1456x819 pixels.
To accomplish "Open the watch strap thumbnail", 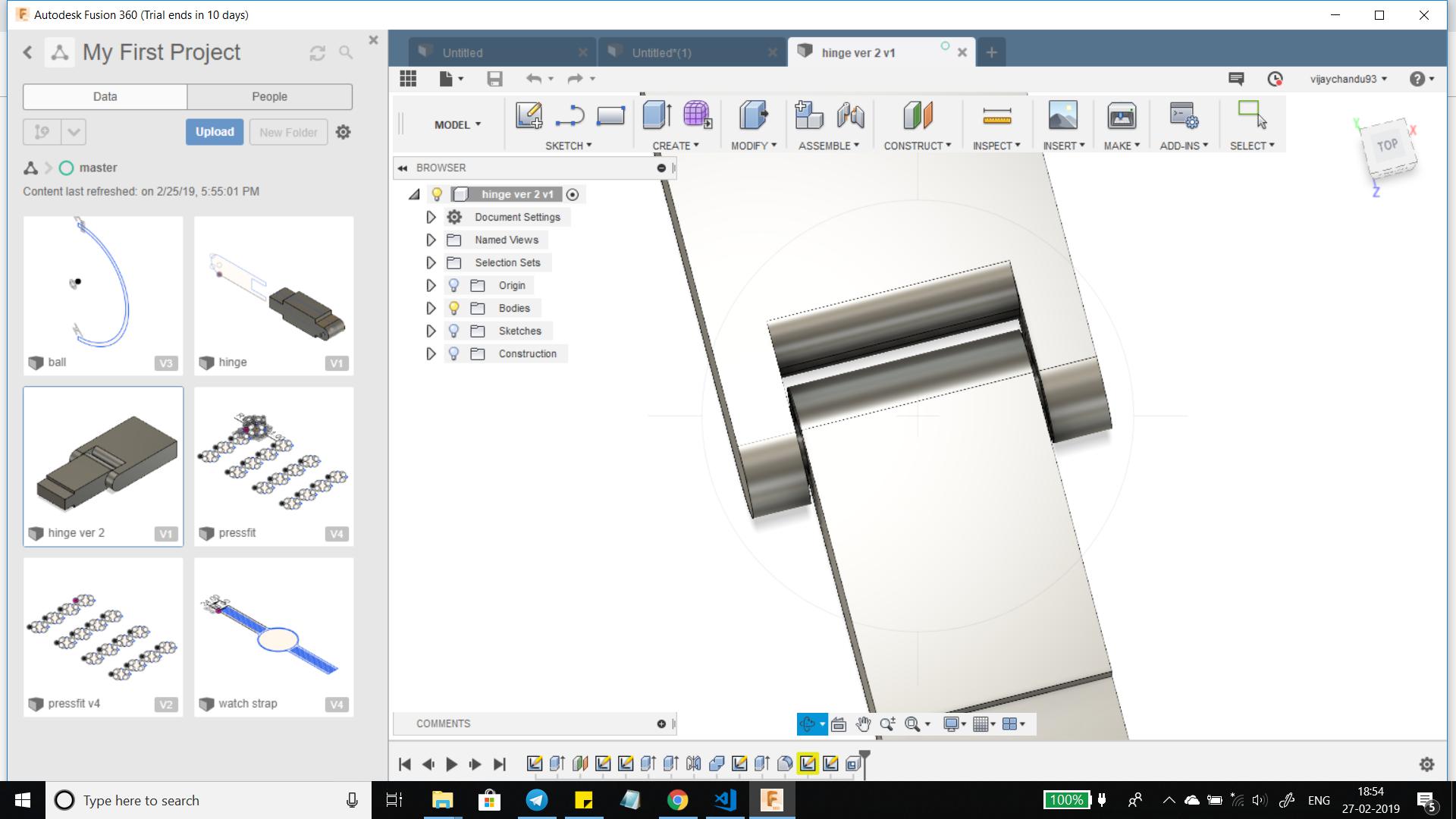I will tap(274, 629).
